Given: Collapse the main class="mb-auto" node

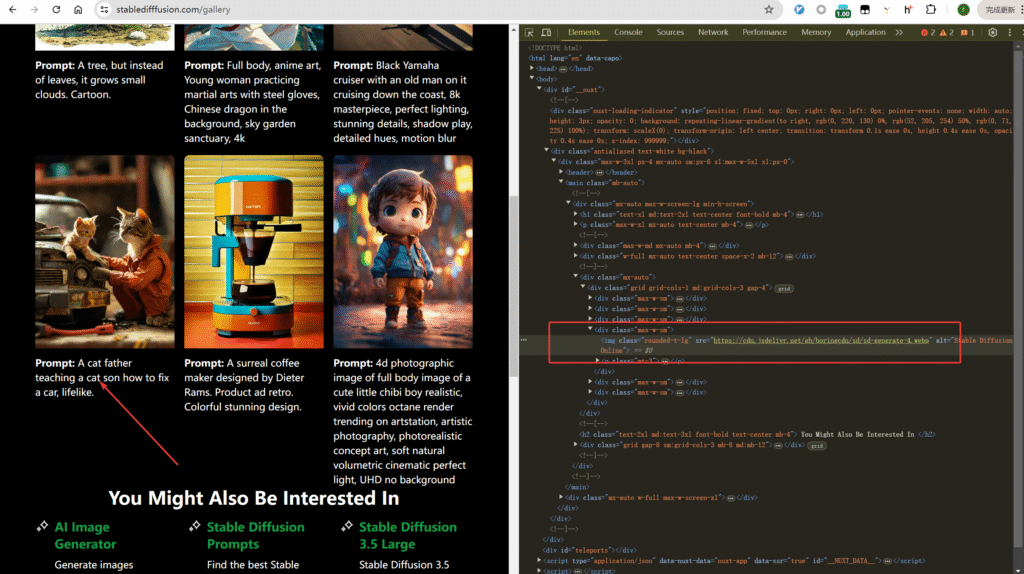Looking at the screenshot, I should [561, 182].
